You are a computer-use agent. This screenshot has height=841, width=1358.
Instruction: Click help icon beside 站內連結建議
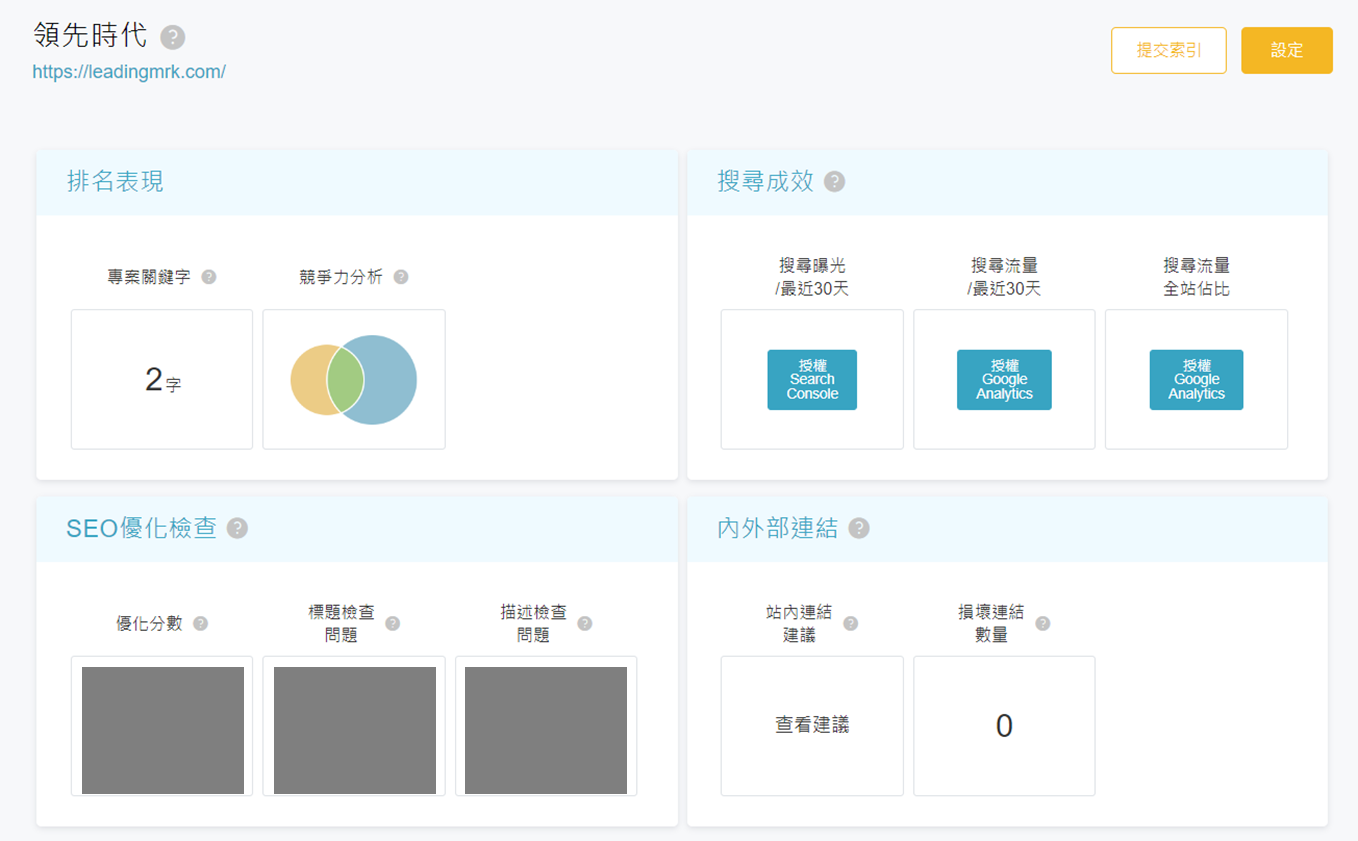click(x=851, y=623)
